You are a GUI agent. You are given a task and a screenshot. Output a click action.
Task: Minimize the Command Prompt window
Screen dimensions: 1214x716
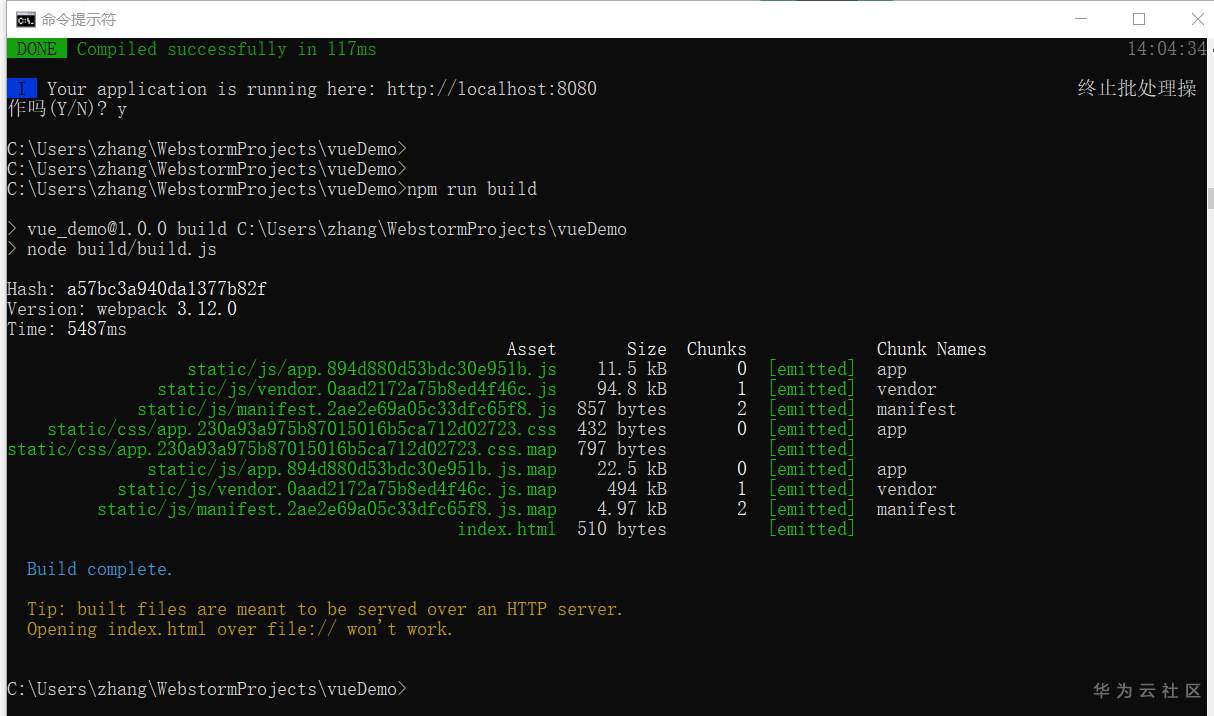click(x=1082, y=18)
